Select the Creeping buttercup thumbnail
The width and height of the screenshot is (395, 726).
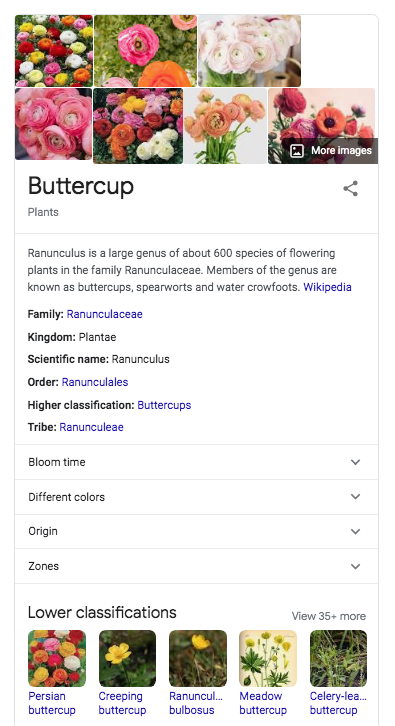[127, 658]
